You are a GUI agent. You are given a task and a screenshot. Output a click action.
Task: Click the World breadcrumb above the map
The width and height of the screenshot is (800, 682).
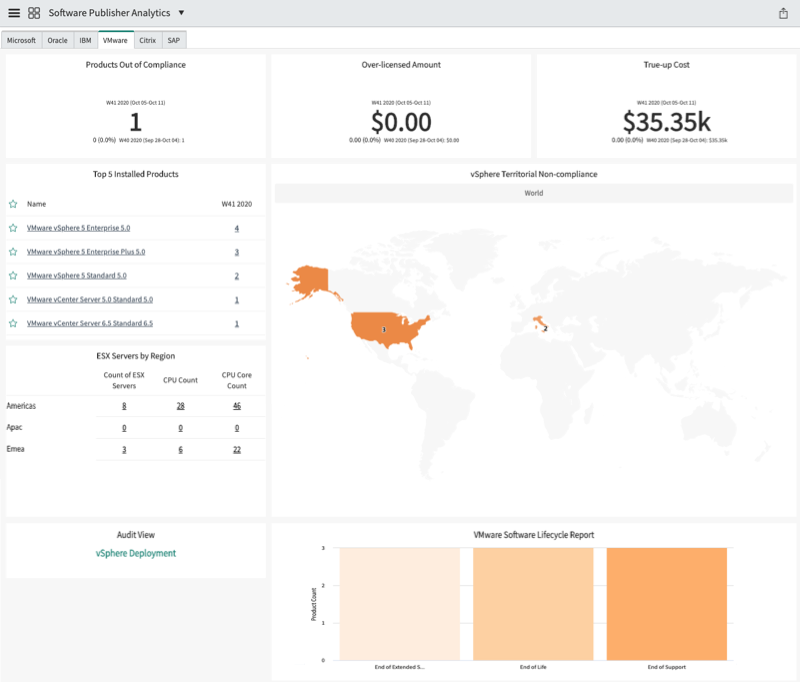pyautogui.click(x=534, y=193)
